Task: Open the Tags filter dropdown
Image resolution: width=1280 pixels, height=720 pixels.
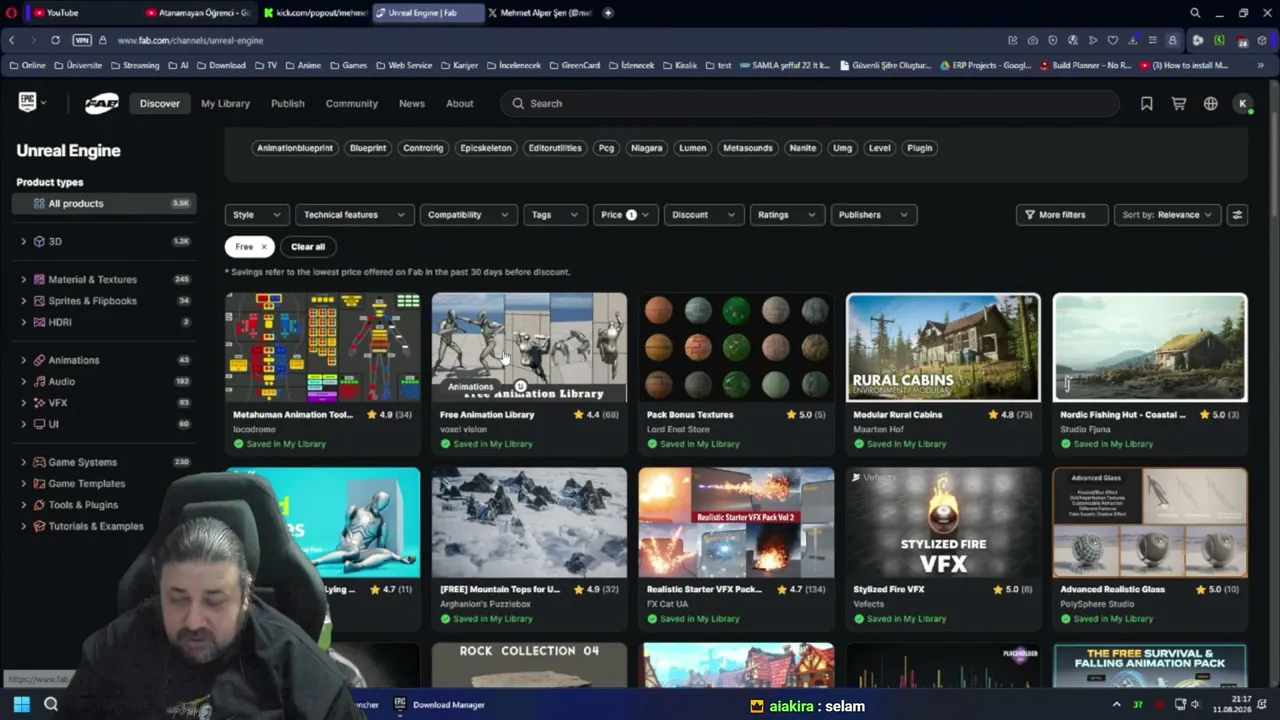Action: point(555,215)
